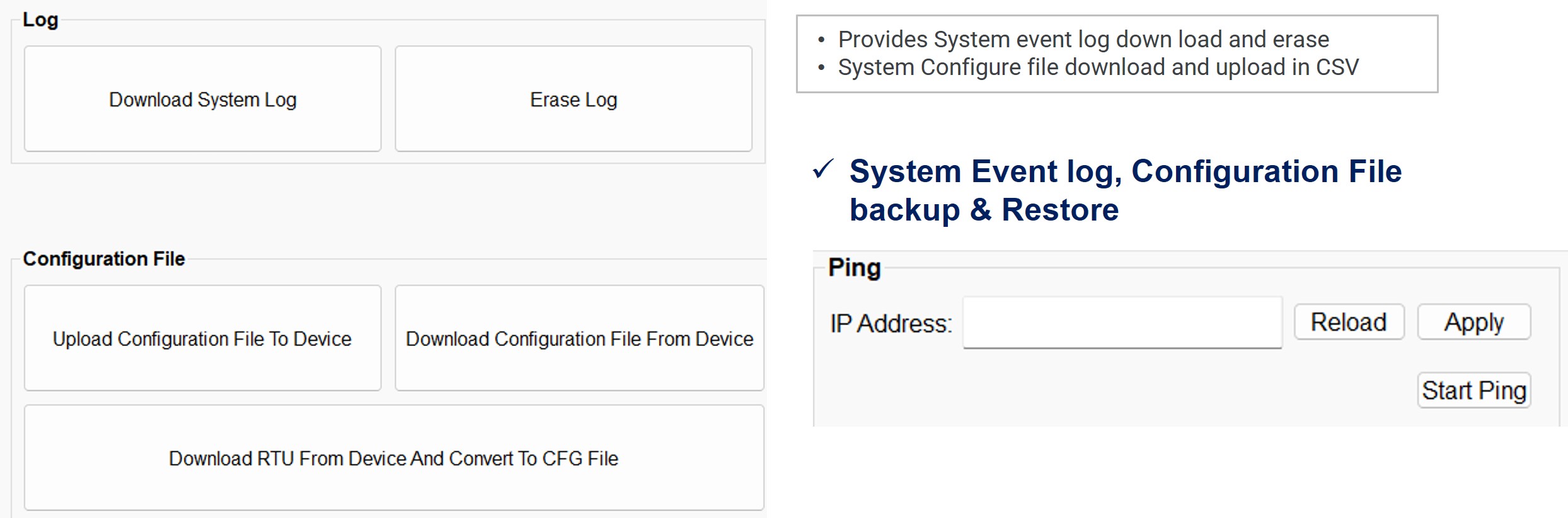Viewport: 1568px width, 518px height.
Task: Click the 'System Event log, Configuration File' heading
Action: (x=1126, y=171)
